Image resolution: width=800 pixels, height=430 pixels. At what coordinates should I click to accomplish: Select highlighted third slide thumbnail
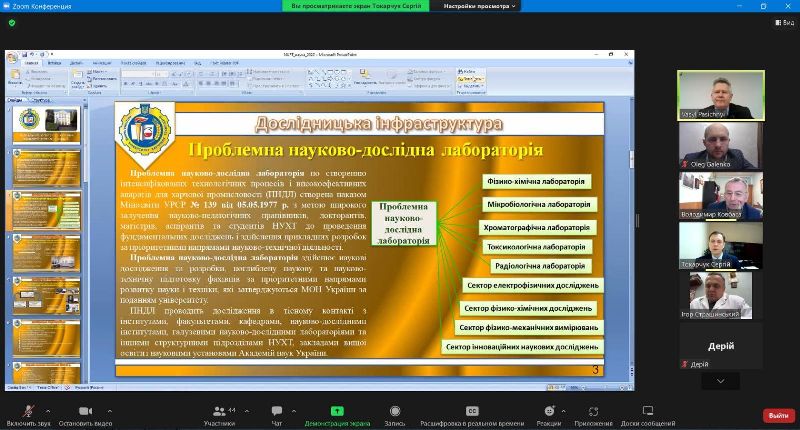click(46, 210)
